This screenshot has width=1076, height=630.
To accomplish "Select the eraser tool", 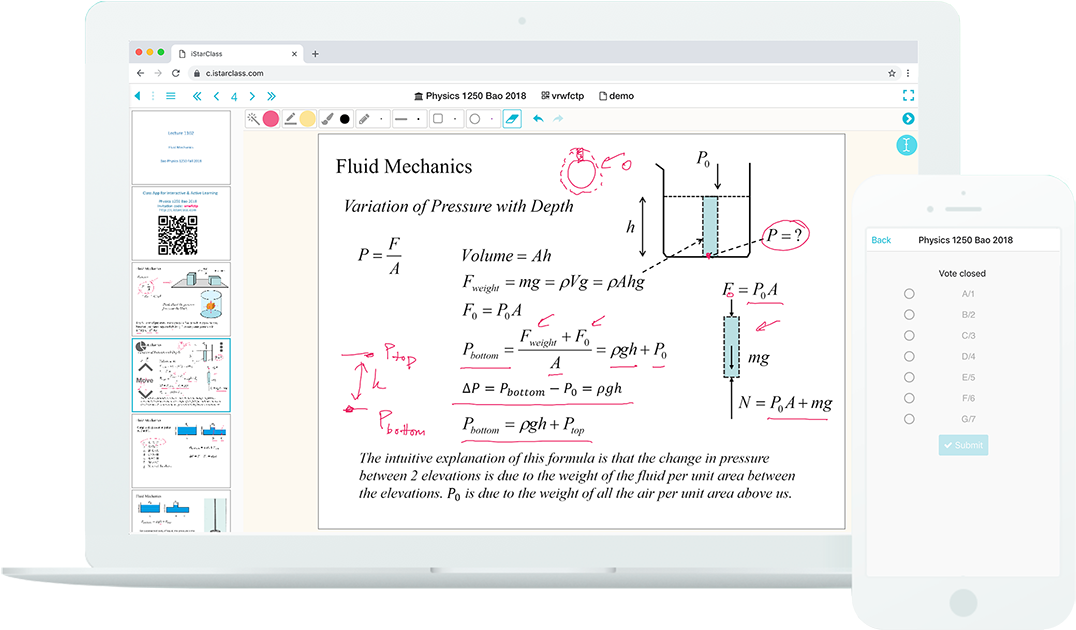I will (512, 119).
